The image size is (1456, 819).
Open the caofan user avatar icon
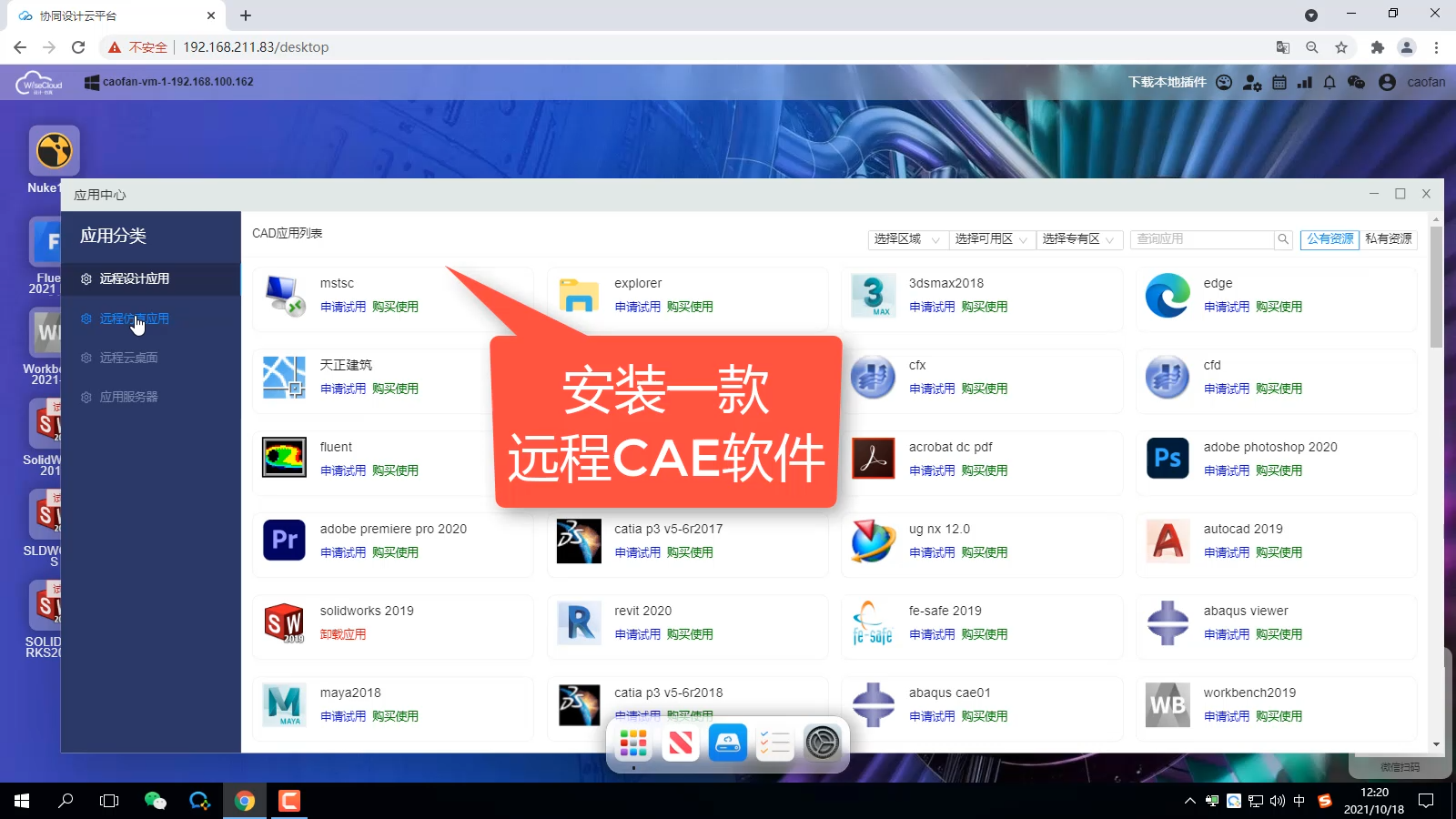click(x=1387, y=82)
